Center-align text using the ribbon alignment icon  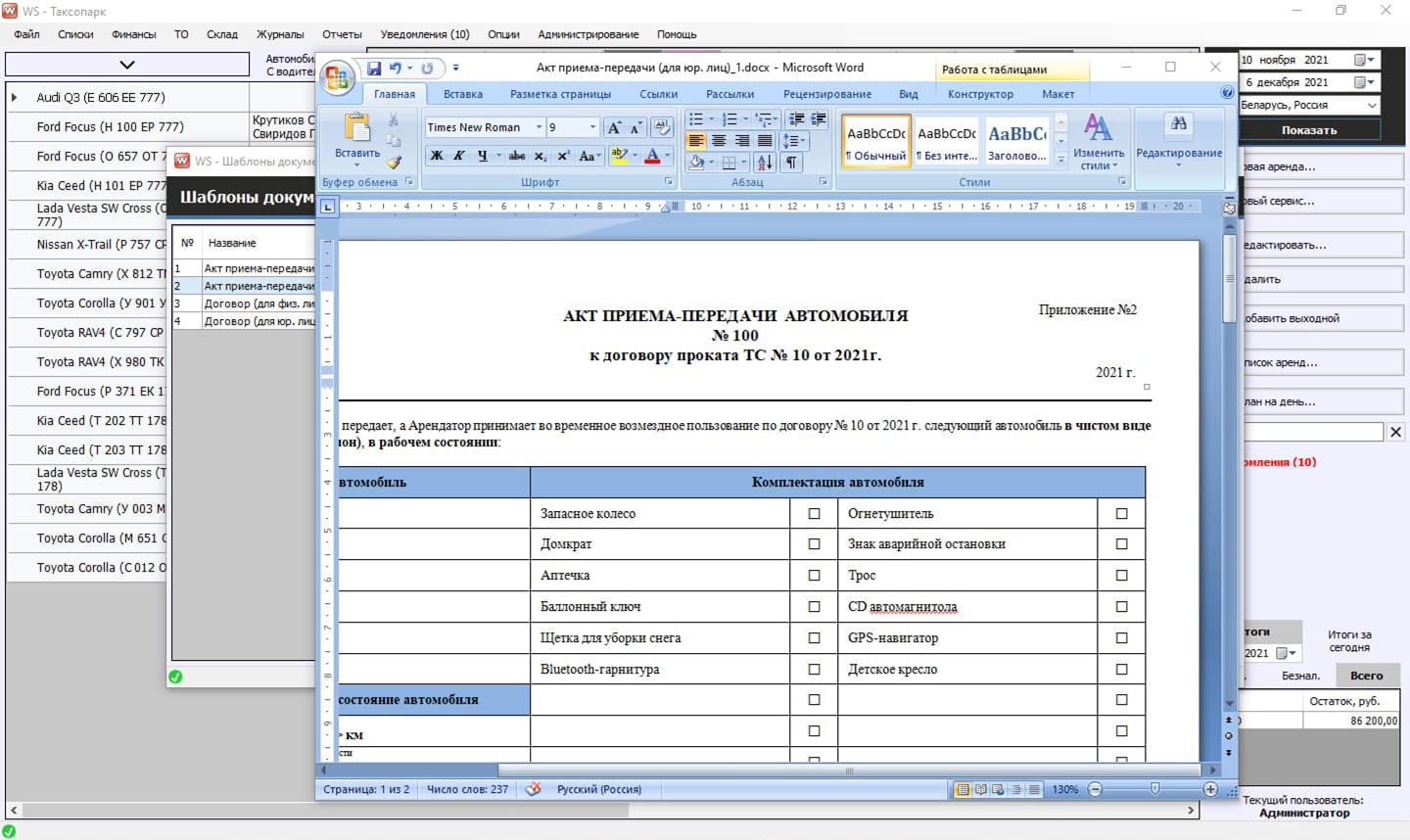coord(719,141)
